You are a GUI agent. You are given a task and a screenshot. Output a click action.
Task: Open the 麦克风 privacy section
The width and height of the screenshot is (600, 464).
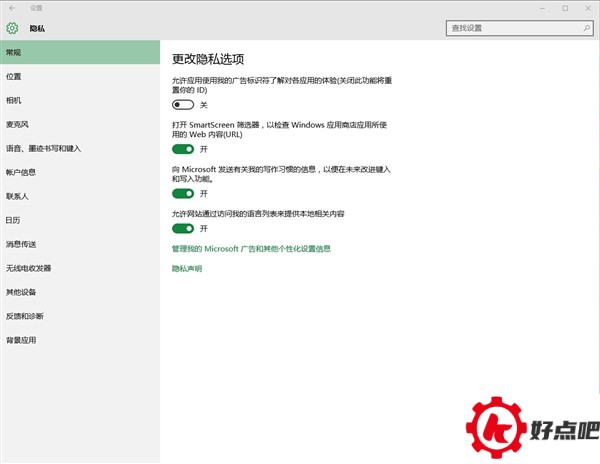[x=80, y=124]
